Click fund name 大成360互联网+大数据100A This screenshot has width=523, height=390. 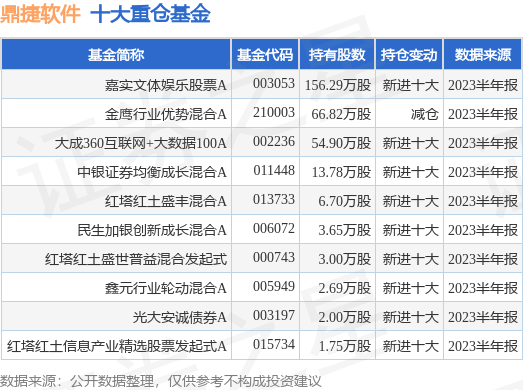coord(141,143)
